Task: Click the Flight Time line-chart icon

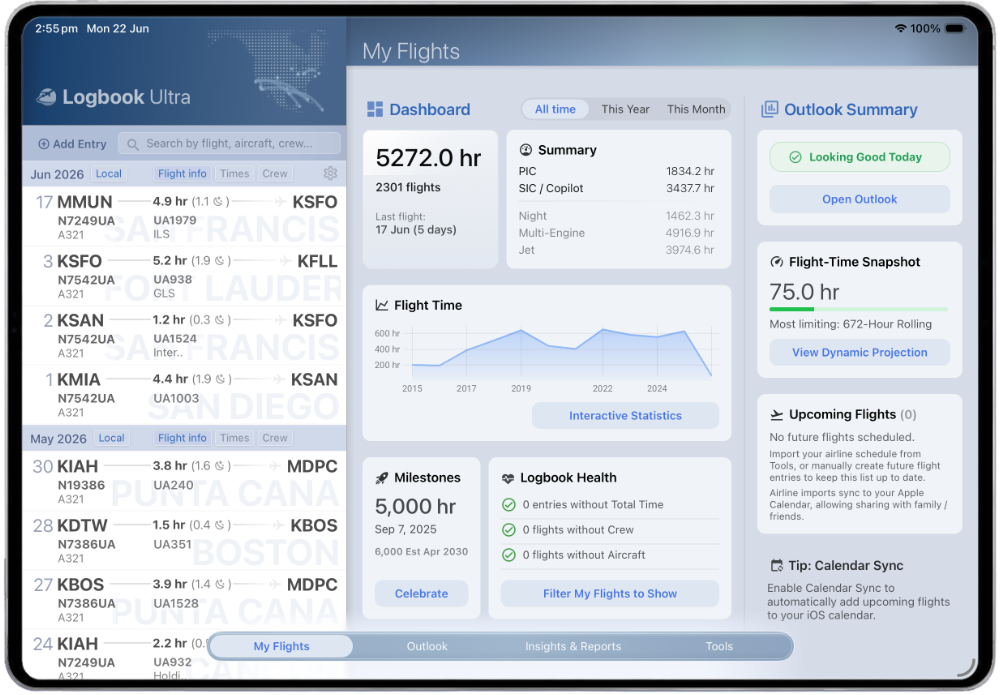Action: tap(381, 305)
